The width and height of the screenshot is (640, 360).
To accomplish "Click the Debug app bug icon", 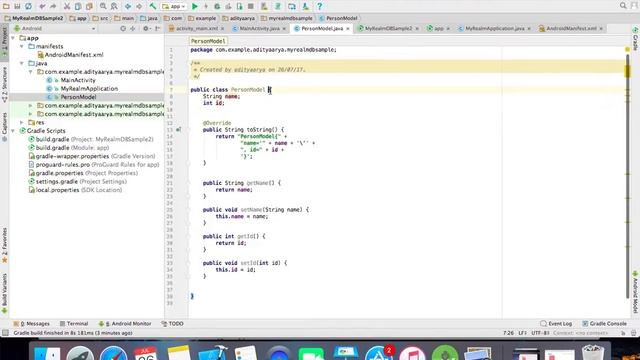I will (x=217, y=6).
